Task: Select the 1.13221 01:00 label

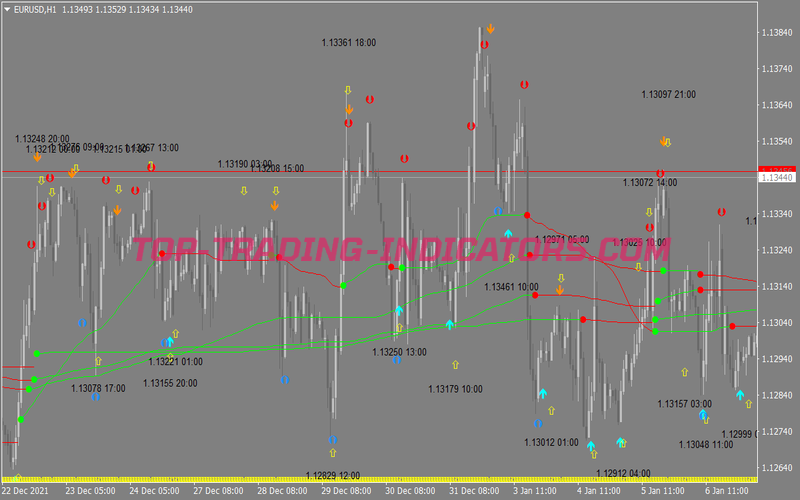Action: (175, 362)
